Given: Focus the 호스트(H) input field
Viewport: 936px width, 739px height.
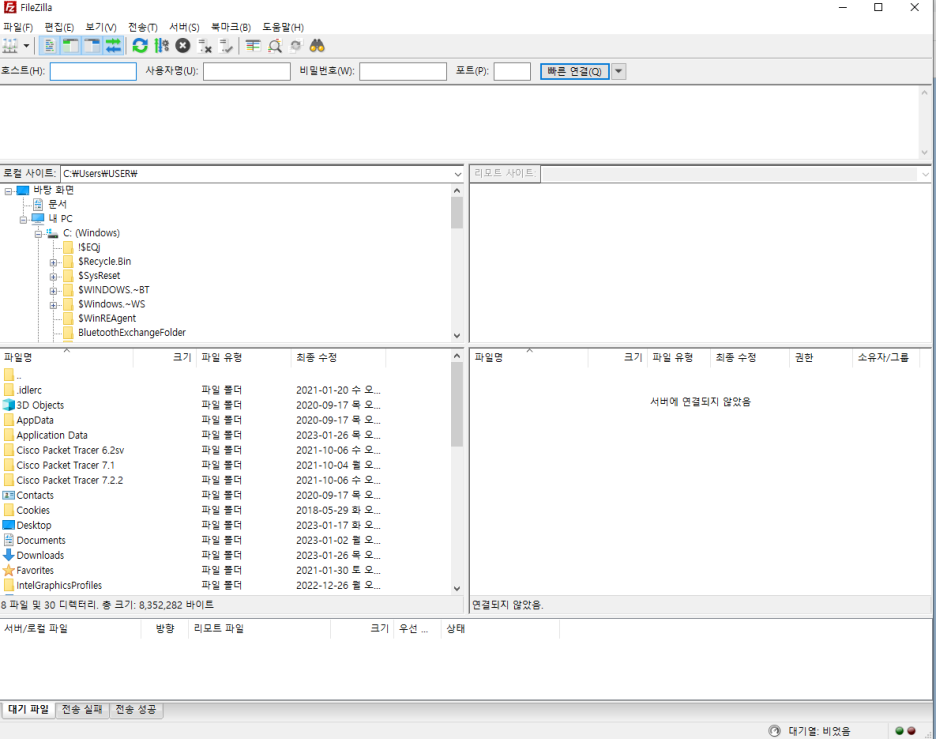Looking at the screenshot, I should click(x=93, y=72).
